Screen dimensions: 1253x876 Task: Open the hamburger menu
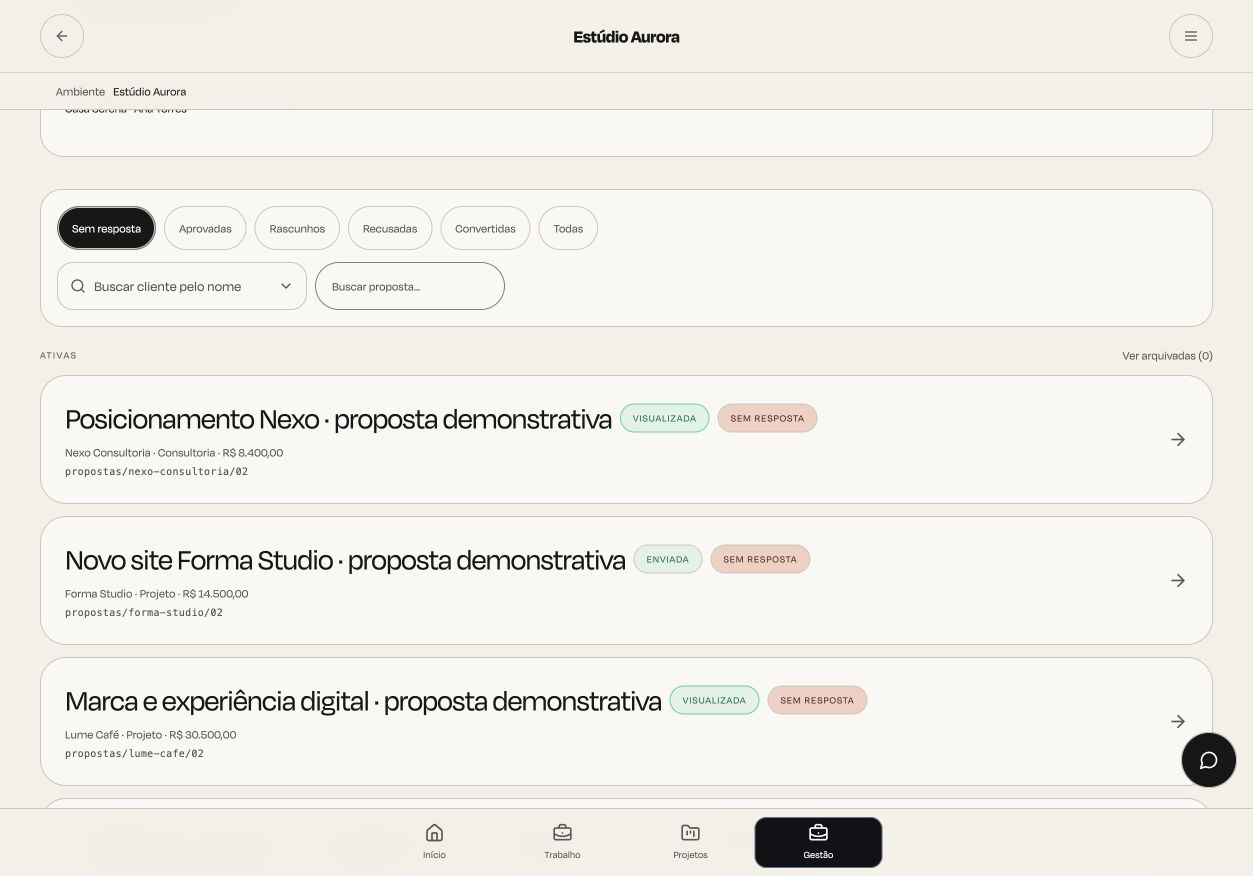pyautogui.click(x=1190, y=36)
